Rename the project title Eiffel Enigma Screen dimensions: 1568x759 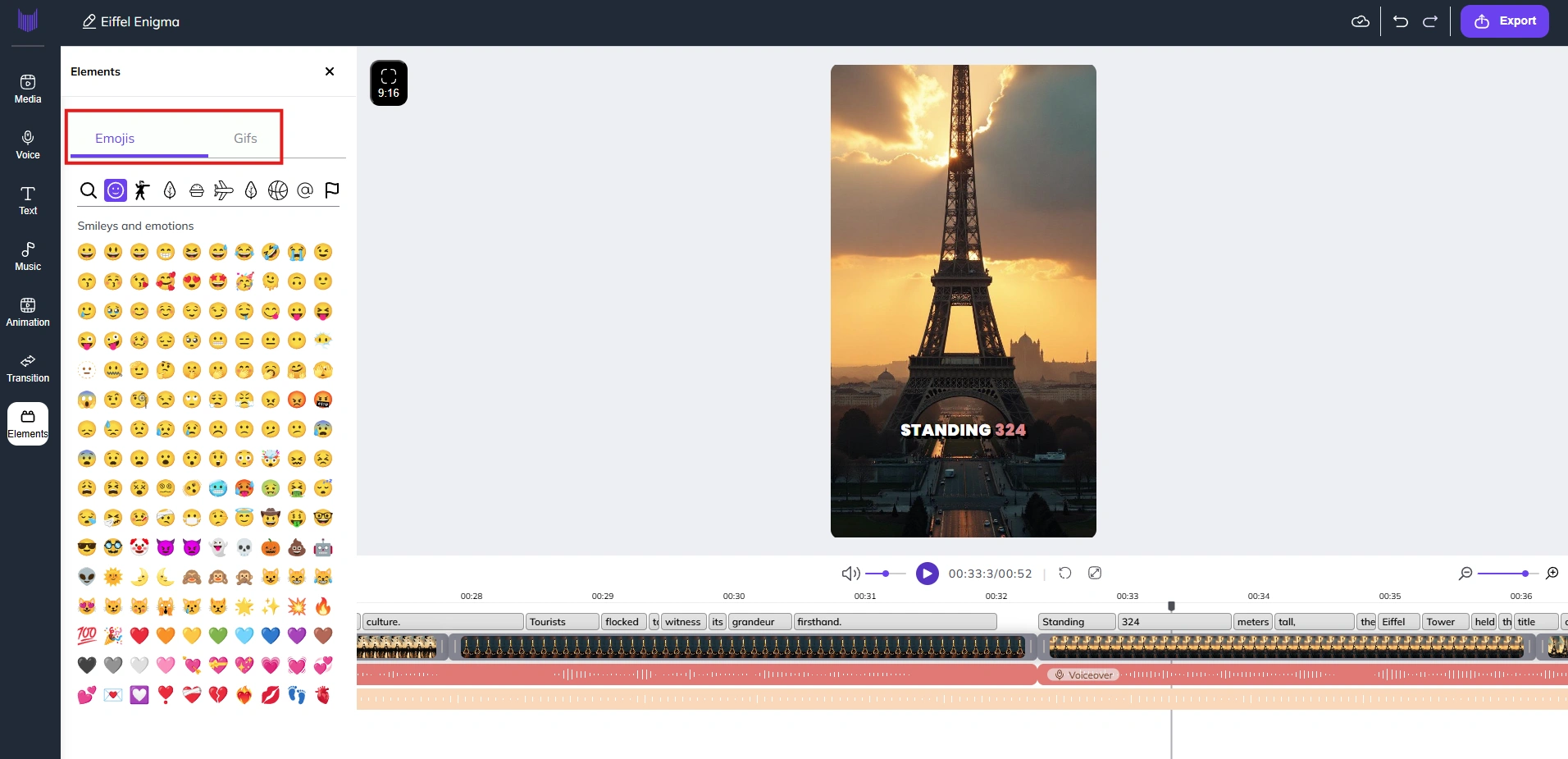[x=130, y=22]
